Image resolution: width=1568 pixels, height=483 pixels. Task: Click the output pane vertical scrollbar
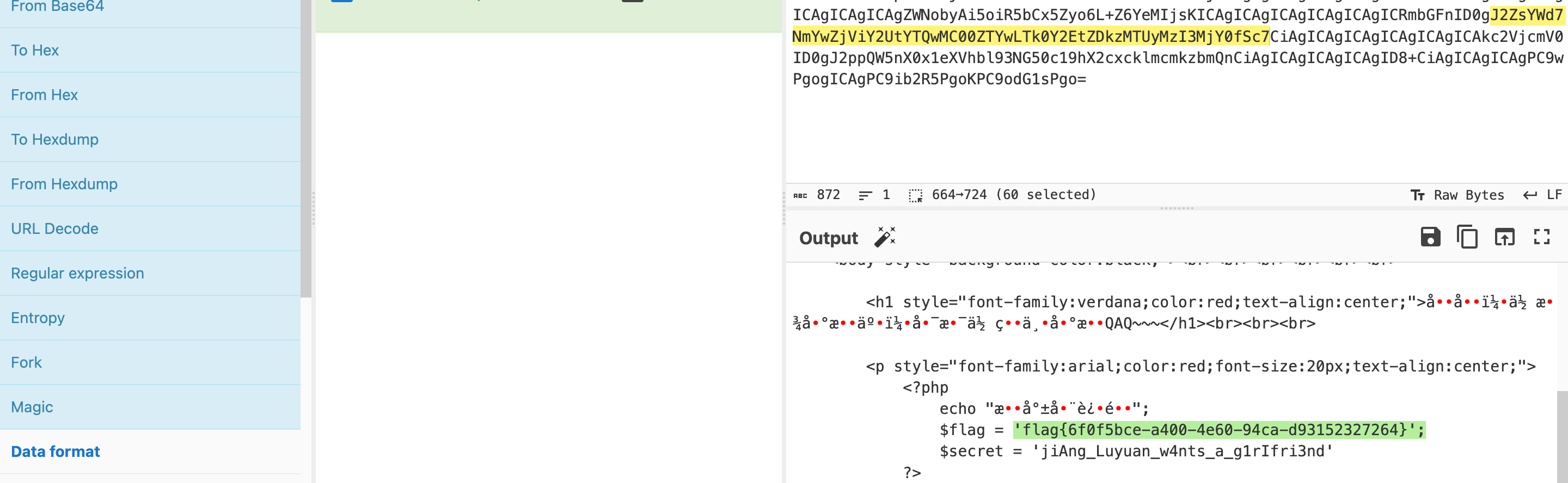(x=1562, y=437)
